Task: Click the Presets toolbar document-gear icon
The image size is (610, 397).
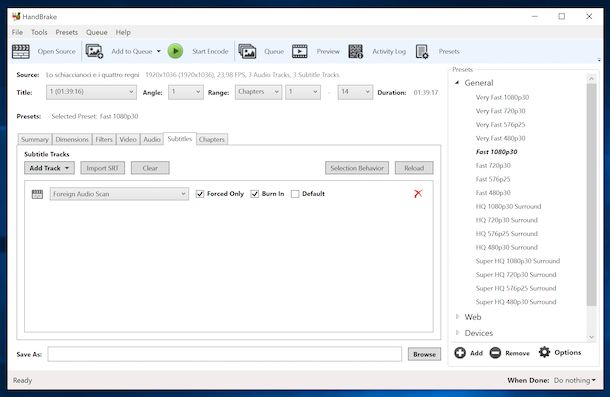Action: click(x=422, y=51)
